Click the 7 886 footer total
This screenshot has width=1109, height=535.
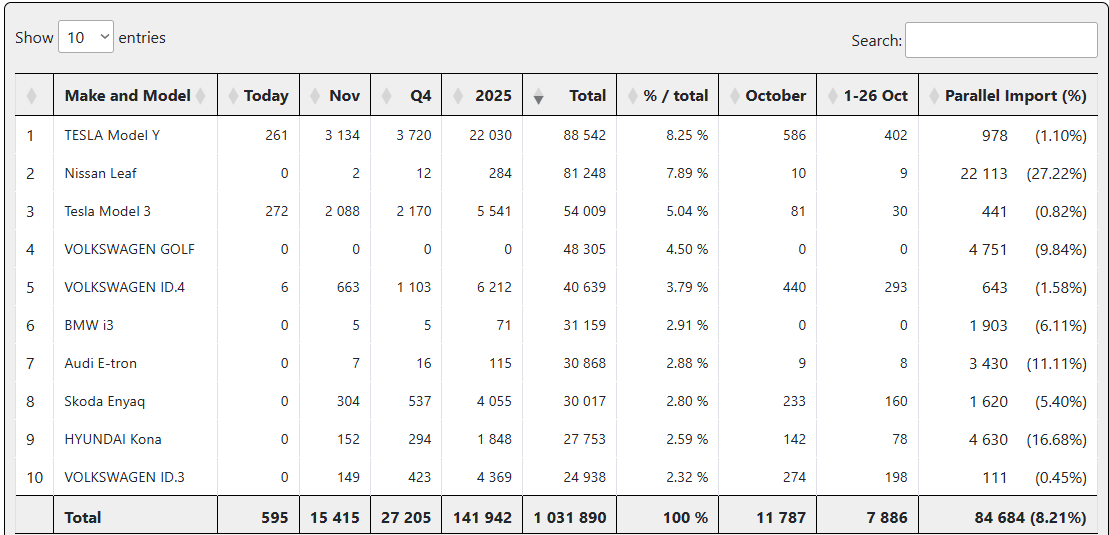point(888,517)
